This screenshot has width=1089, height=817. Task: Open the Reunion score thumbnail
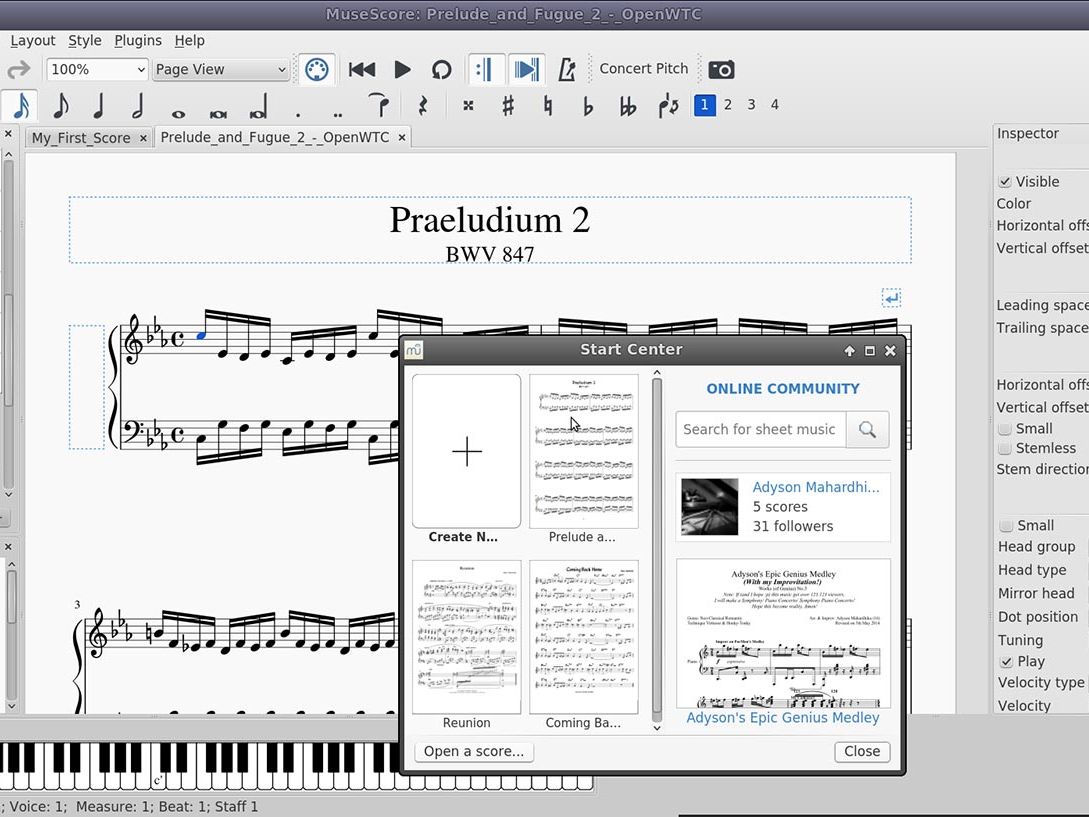467,636
